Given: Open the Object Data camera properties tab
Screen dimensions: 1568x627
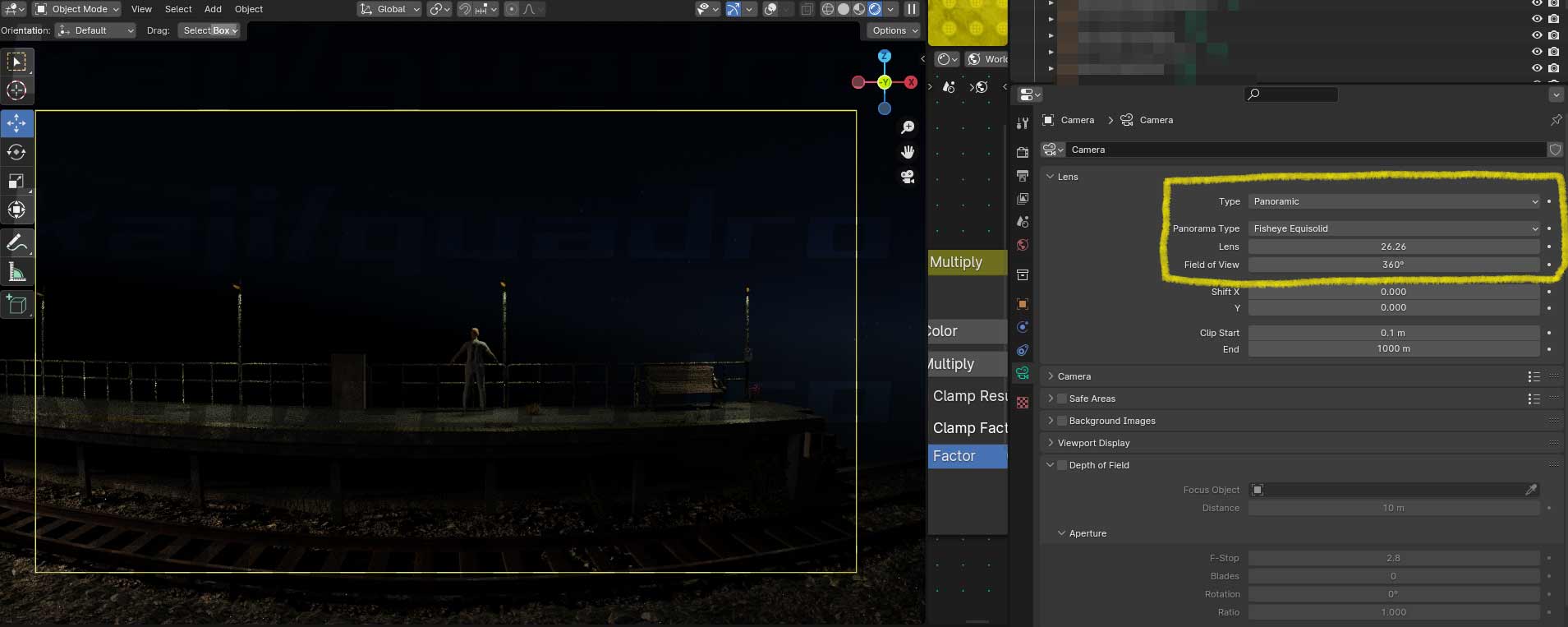Looking at the screenshot, I should click(x=1023, y=373).
